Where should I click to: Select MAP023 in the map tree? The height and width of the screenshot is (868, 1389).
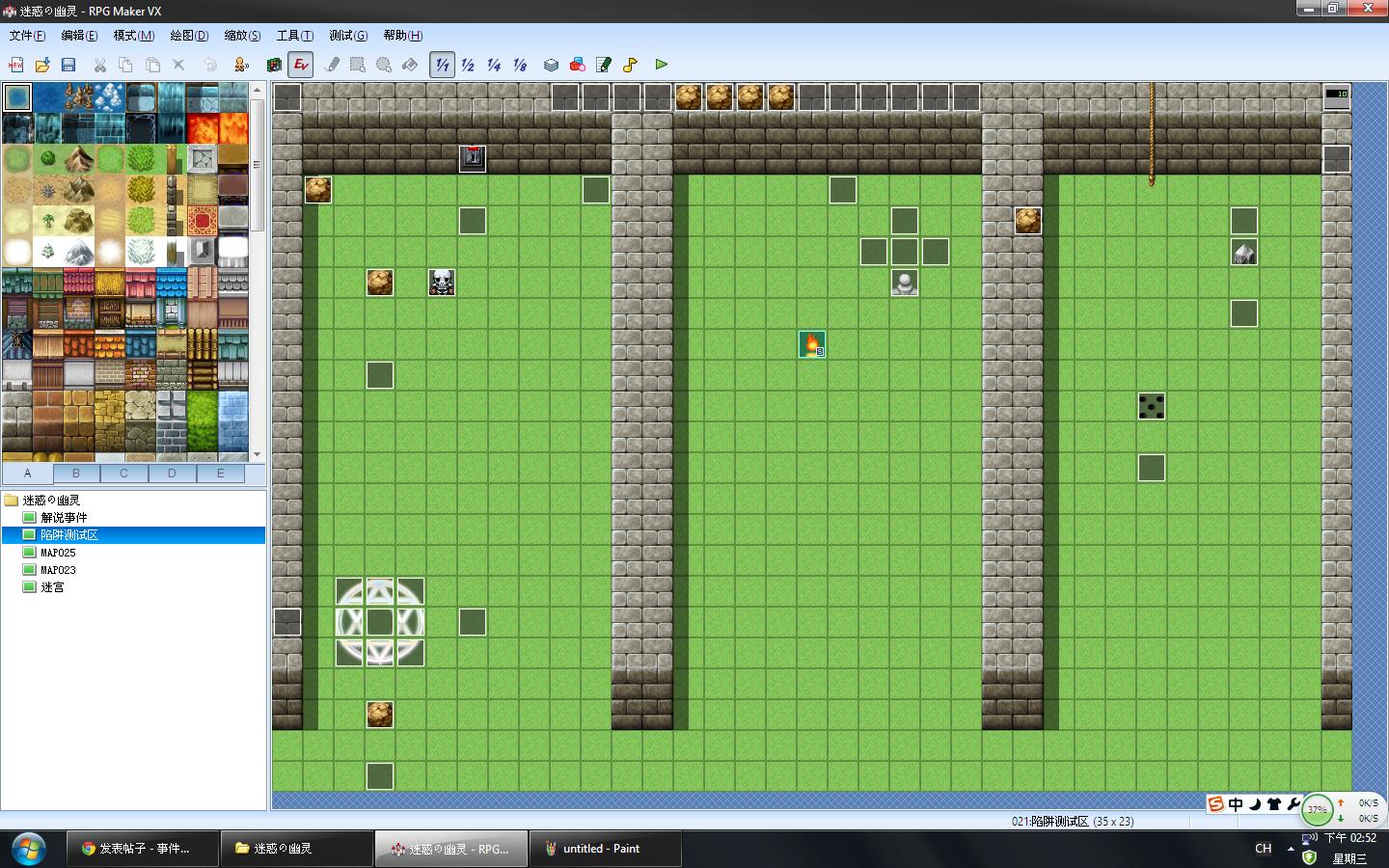[x=58, y=570]
